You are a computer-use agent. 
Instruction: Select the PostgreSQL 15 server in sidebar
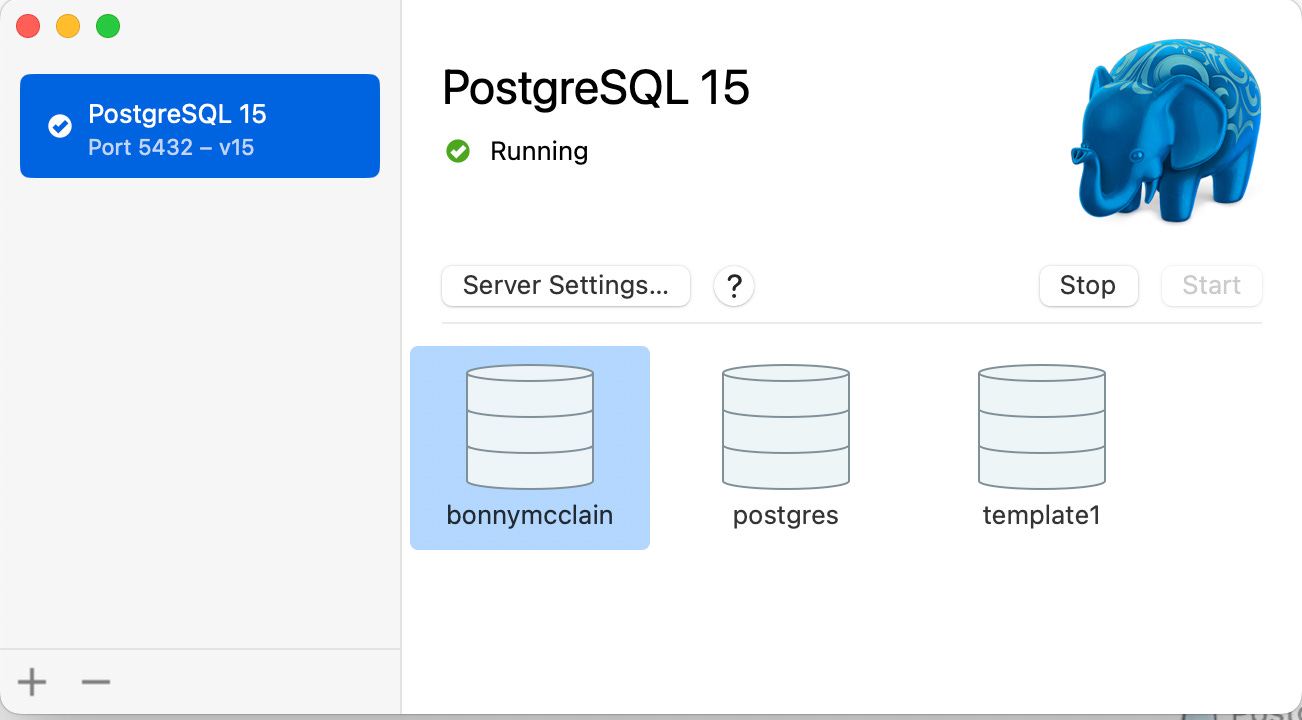200,126
